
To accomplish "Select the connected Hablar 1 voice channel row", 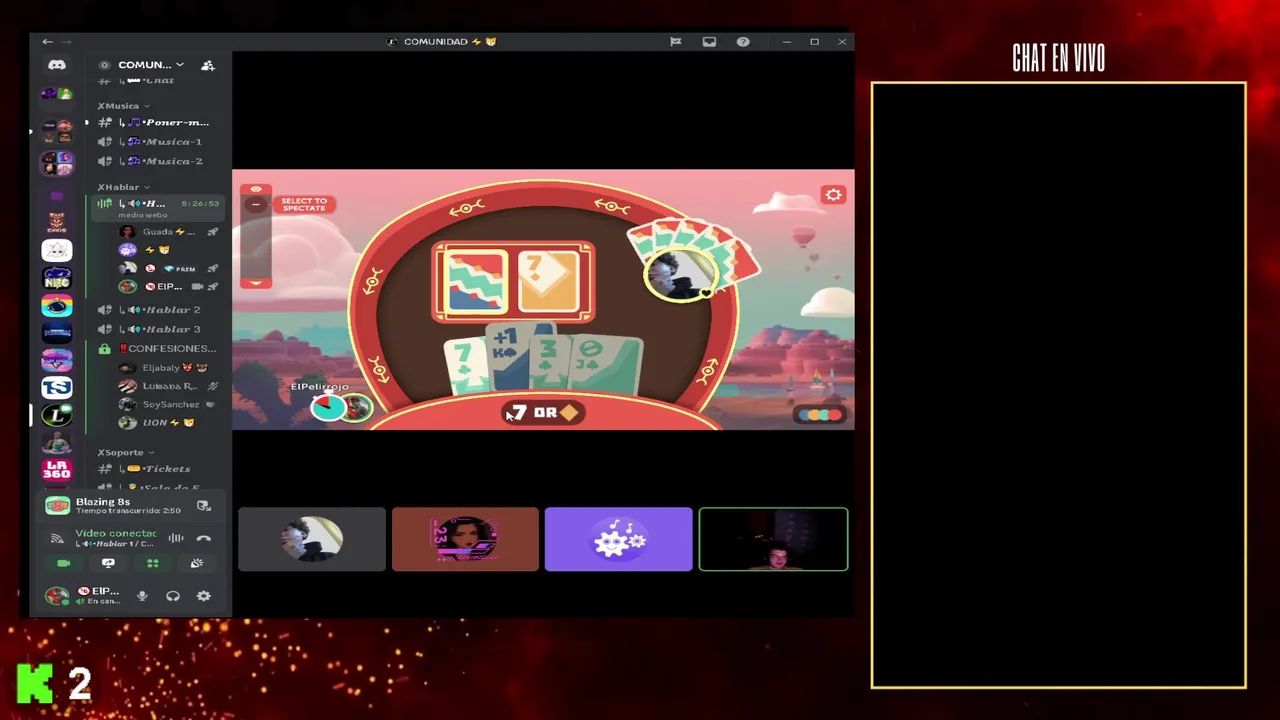I will (x=158, y=207).
